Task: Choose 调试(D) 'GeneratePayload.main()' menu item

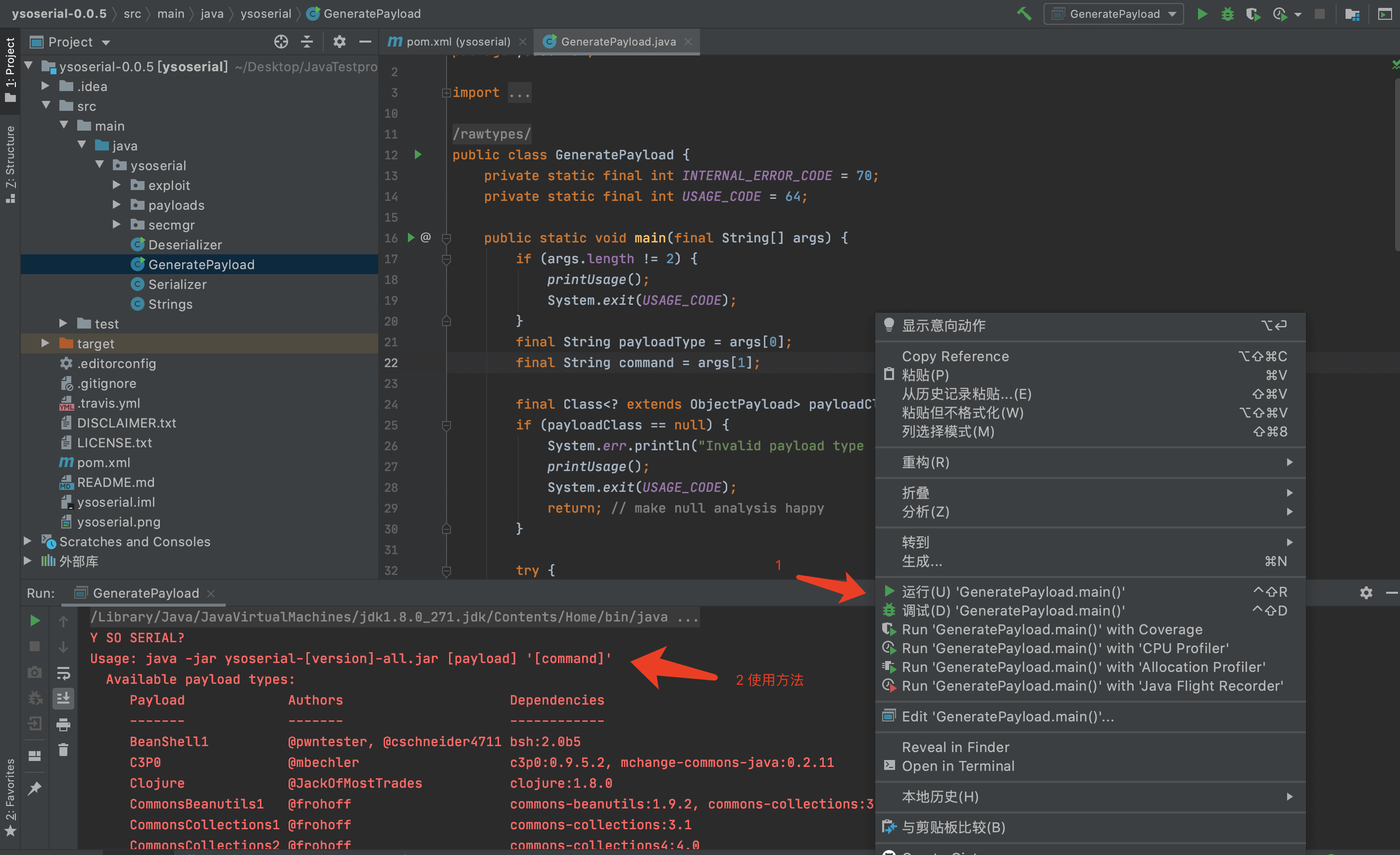Action: pyautogui.click(x=1090, y=610)
